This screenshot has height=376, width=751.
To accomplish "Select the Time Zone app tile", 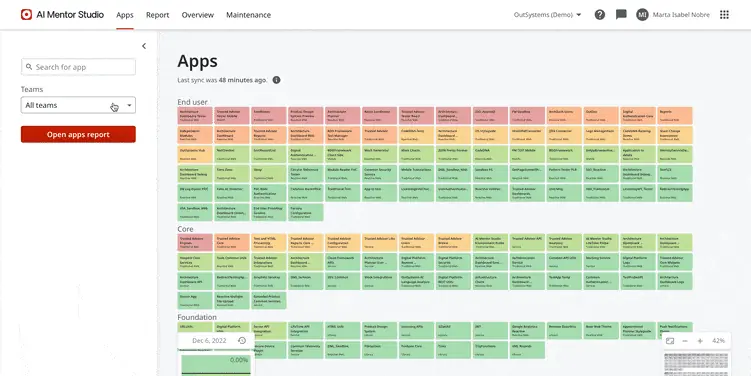I will (x=232, y=174).
